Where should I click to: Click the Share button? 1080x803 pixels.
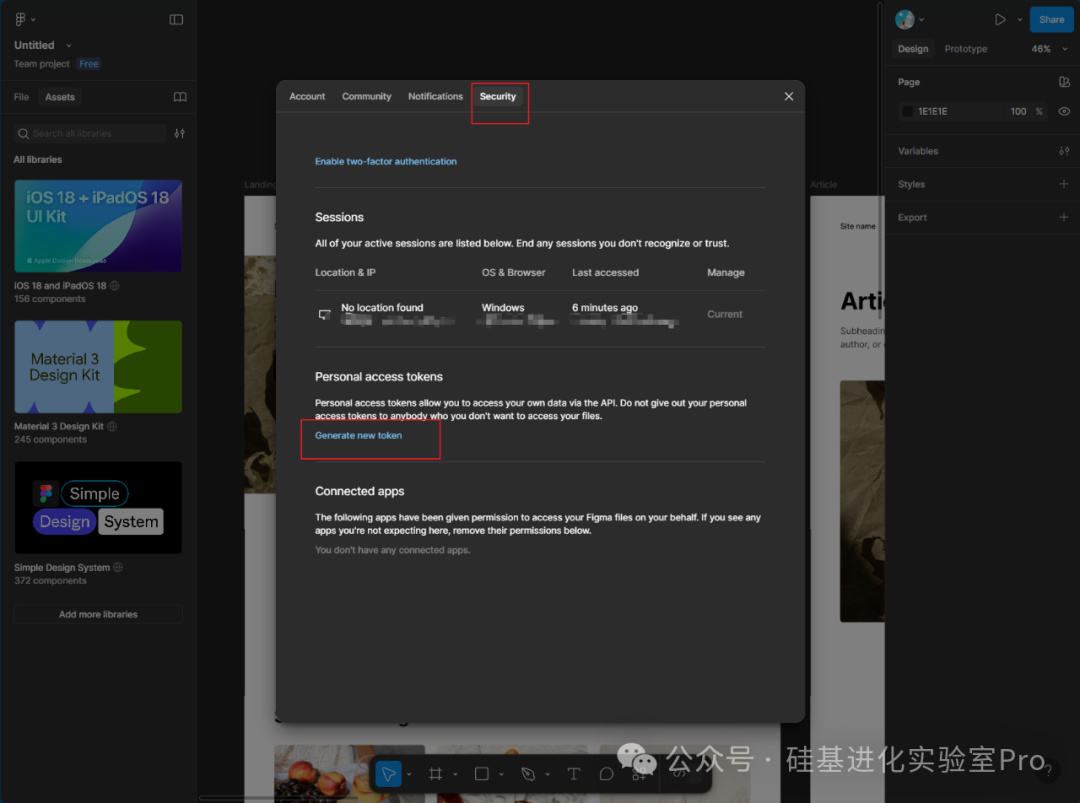(1052, 19)
